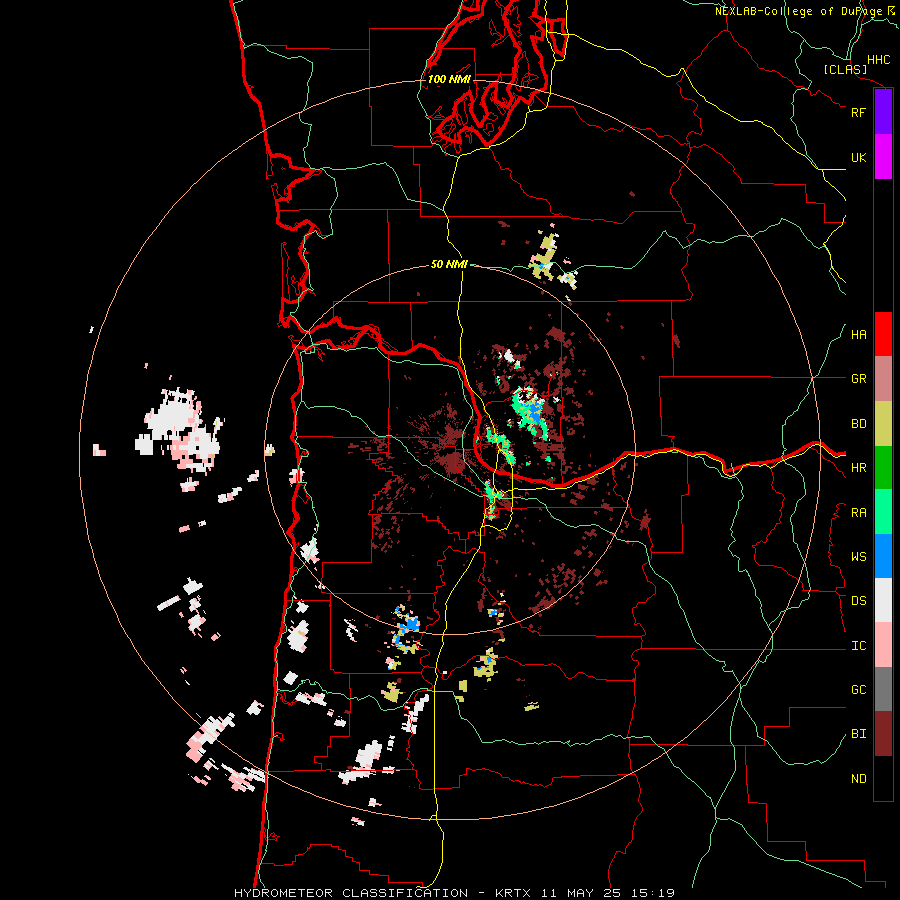This screenshot has width=900, height=900.
Task: Click the 'RA' legend label
Action: point(858,513)
